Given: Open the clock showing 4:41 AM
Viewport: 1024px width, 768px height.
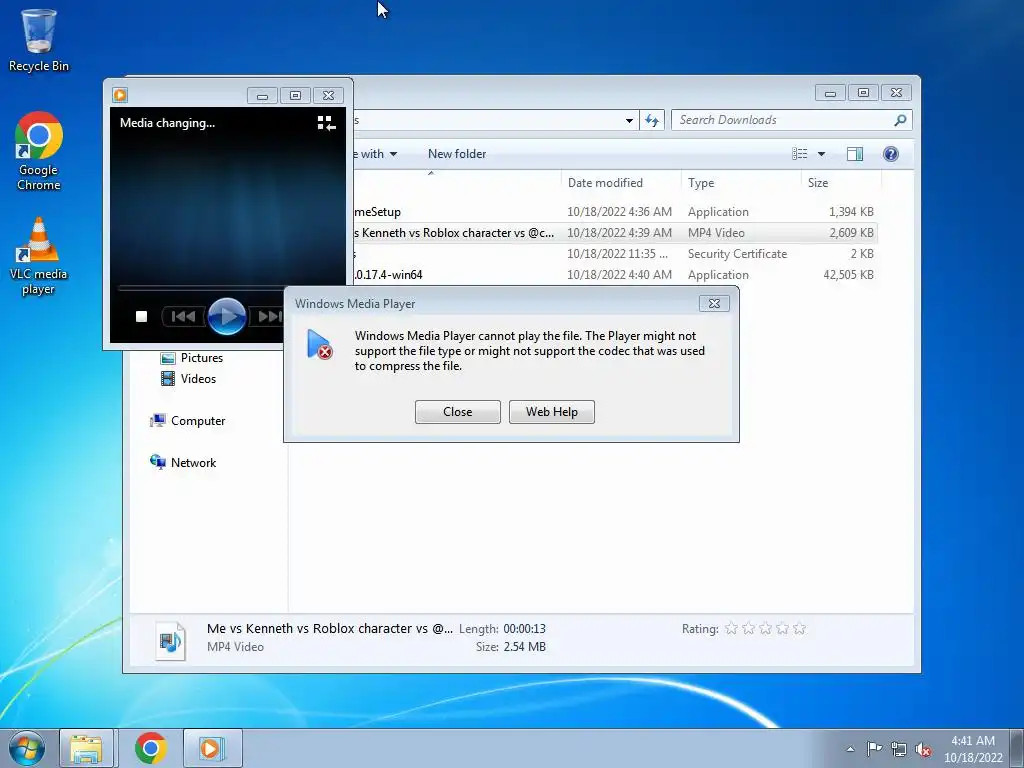Looking at the screenshot, I should point(972,749).
